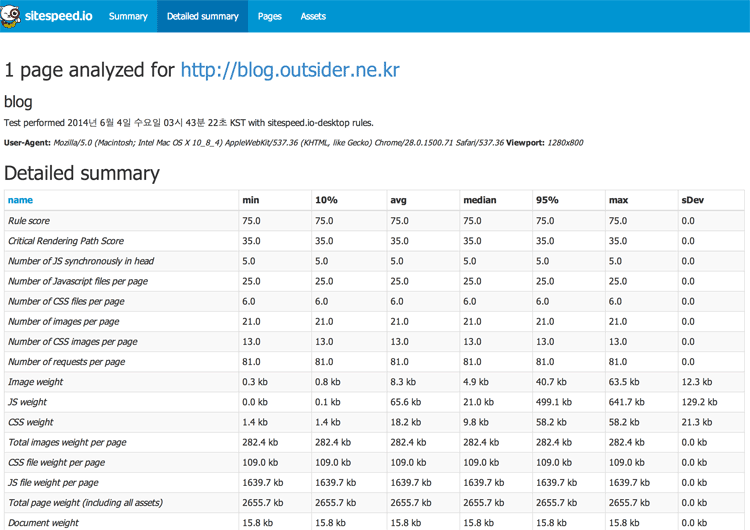Click CSS weight sDev value 21.3 kb
This screenshot has width=750, height=530.
coord(696,421)
